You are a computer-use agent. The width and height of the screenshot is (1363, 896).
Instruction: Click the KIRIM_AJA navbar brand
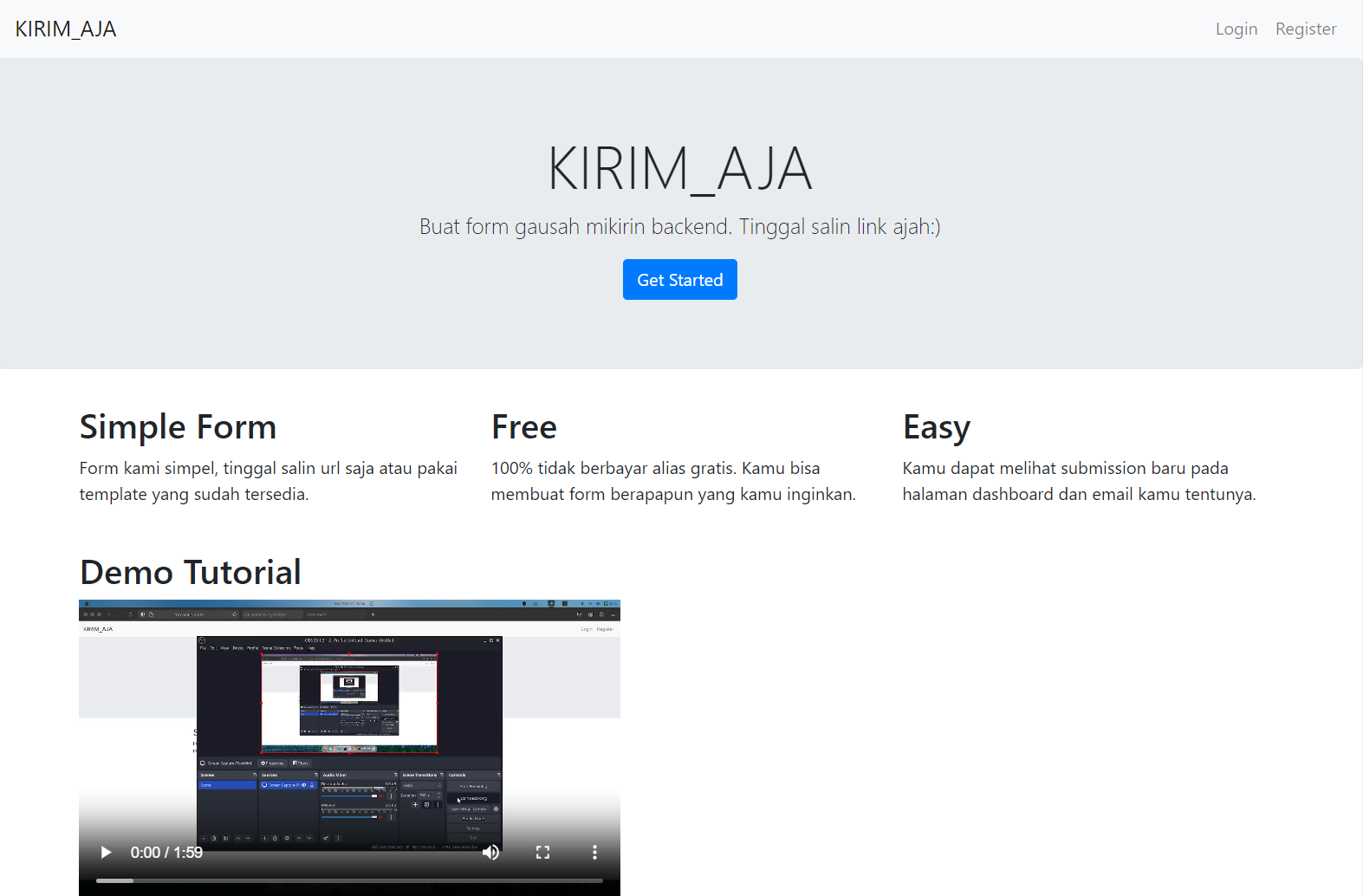click(x=66, y=29)
